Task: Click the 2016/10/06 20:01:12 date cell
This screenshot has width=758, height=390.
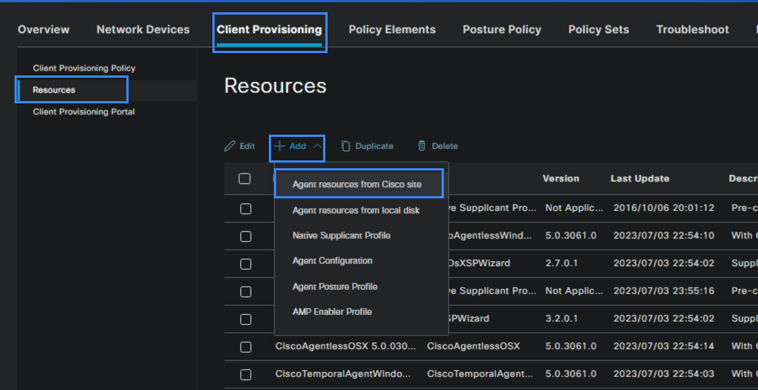Action: click(x=664, y=208)
